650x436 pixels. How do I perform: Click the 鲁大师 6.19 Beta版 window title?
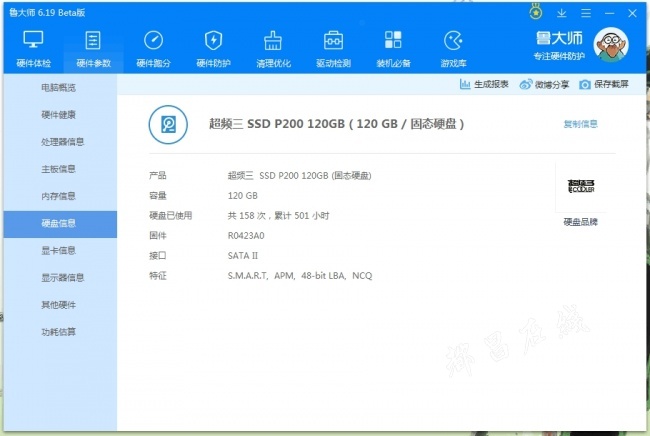[x=47, y=12]
